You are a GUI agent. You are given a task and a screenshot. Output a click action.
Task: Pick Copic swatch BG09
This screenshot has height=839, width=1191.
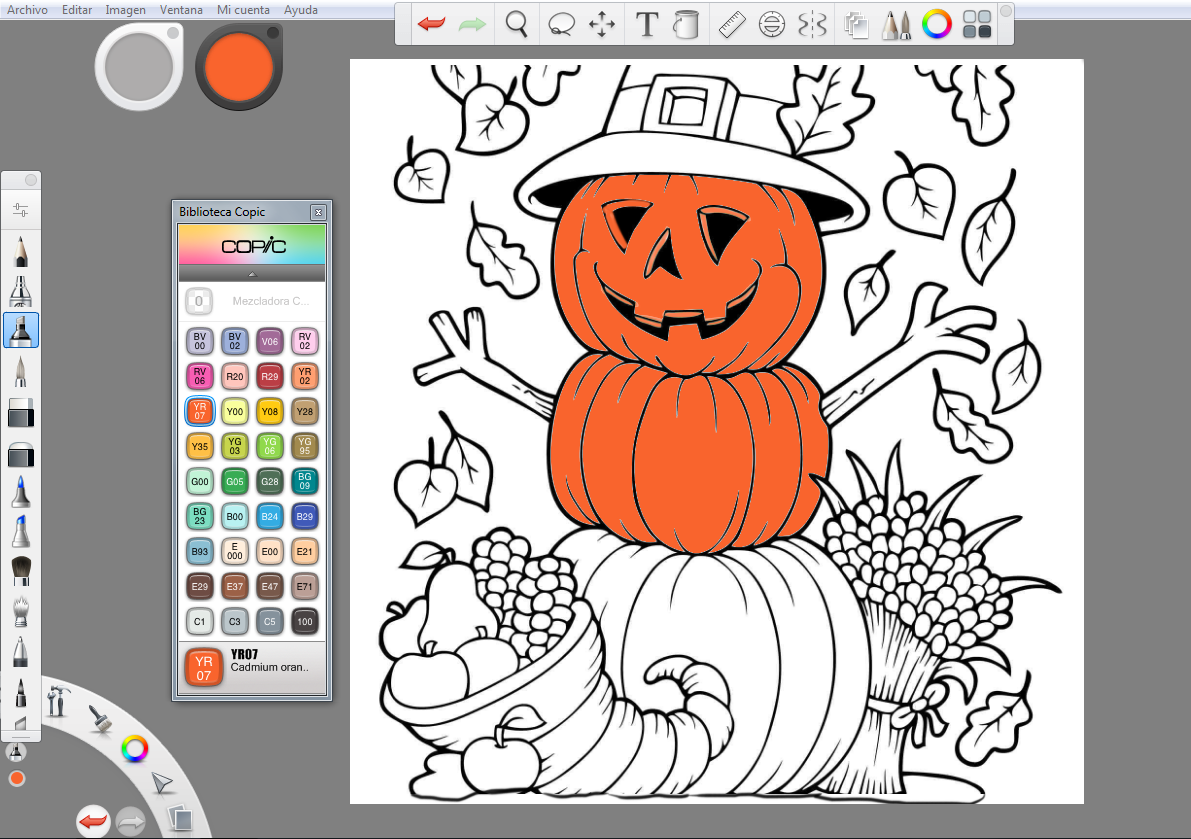click(305, 481)
